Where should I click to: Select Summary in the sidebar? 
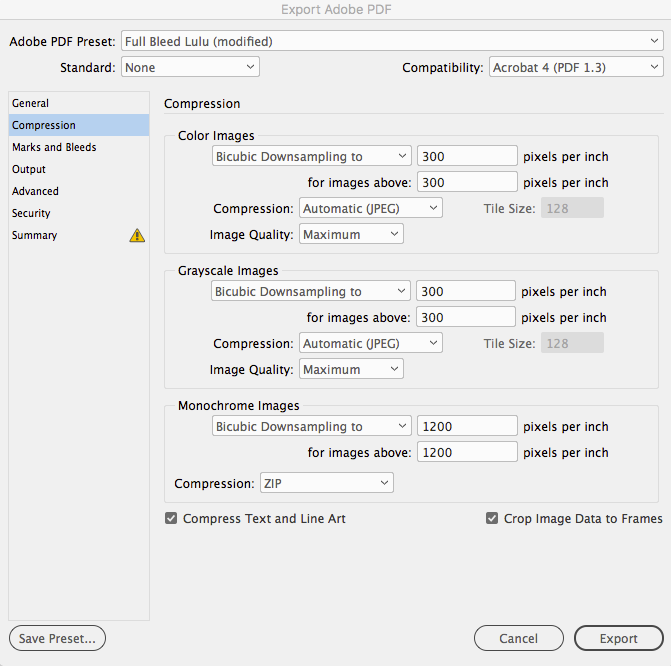[x=79, y=235]
